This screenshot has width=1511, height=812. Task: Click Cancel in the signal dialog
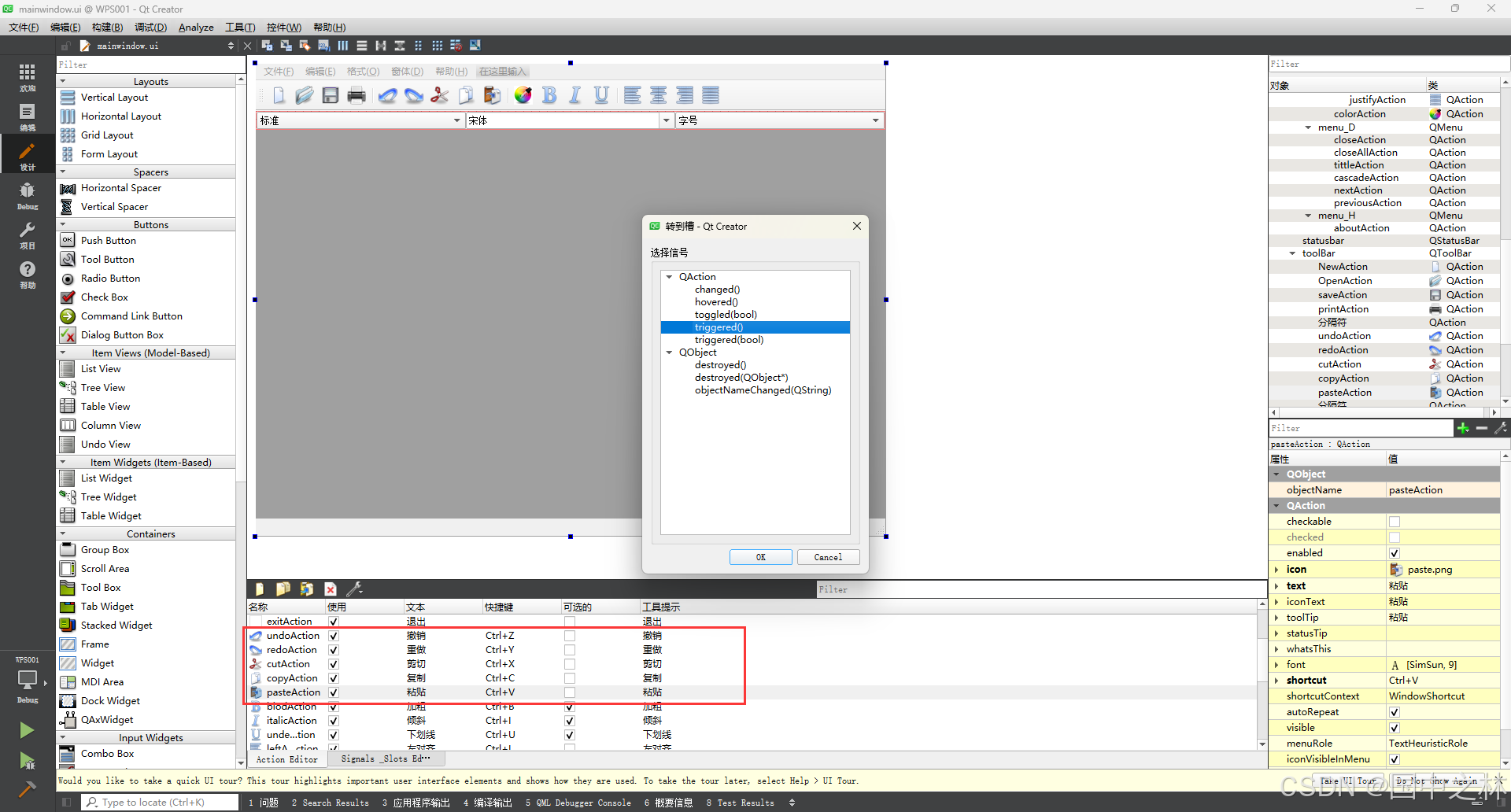(827, 557)
